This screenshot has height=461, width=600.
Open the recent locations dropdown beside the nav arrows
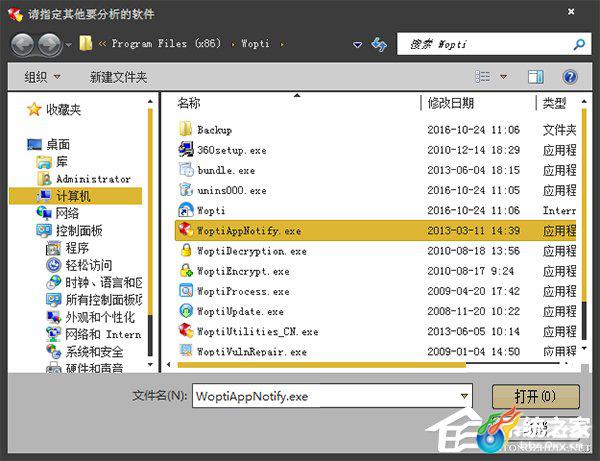pyautogui.click(x=68, y=45)
